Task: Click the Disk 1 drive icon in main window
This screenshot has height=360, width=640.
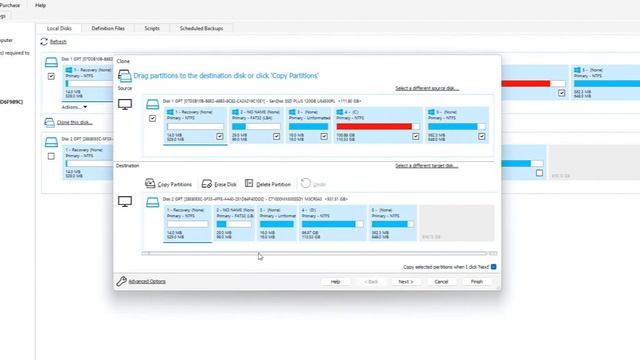Action: [x=51, y=62]
